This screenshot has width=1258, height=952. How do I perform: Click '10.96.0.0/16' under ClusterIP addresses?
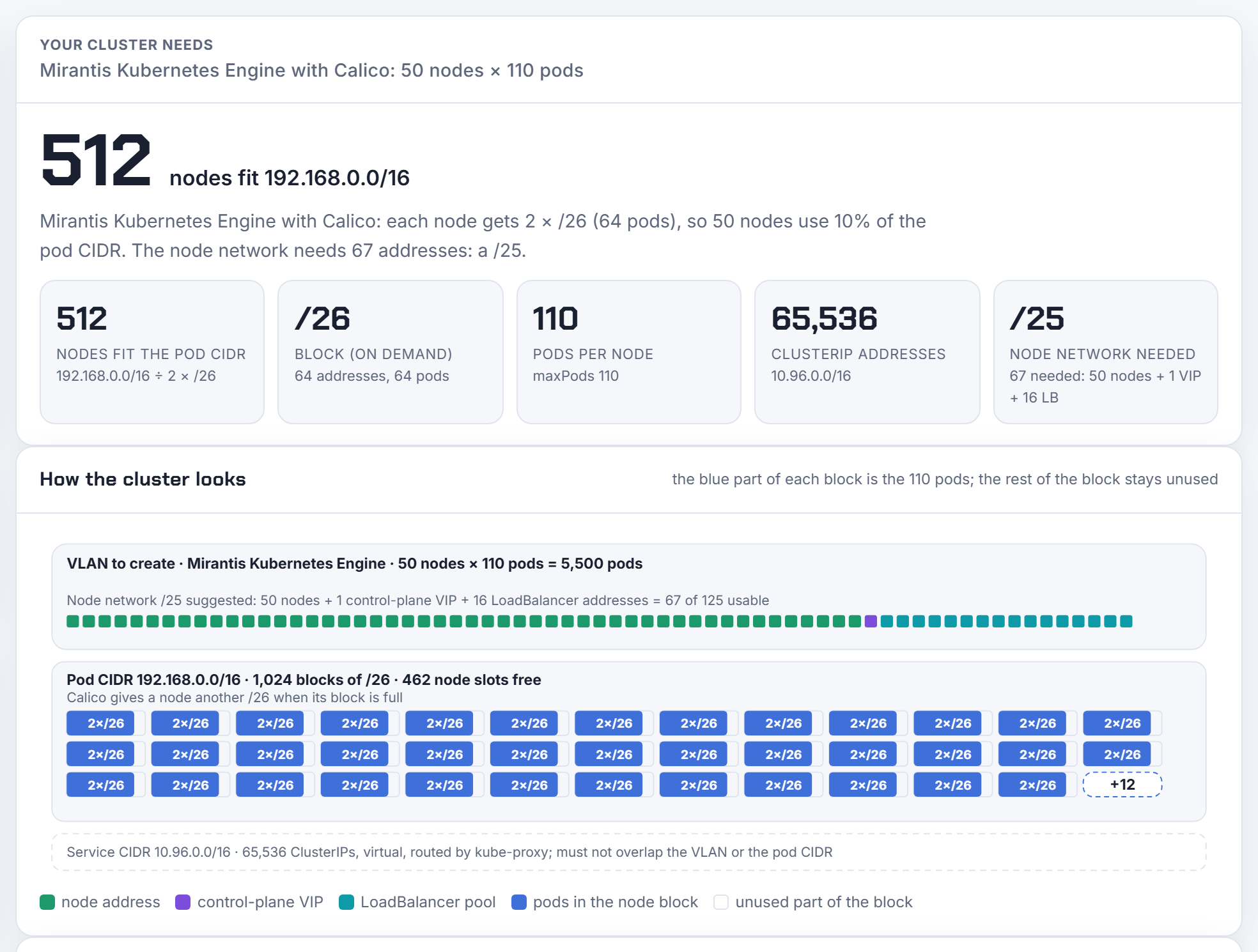pyautogui.click(x=811, y=376)
